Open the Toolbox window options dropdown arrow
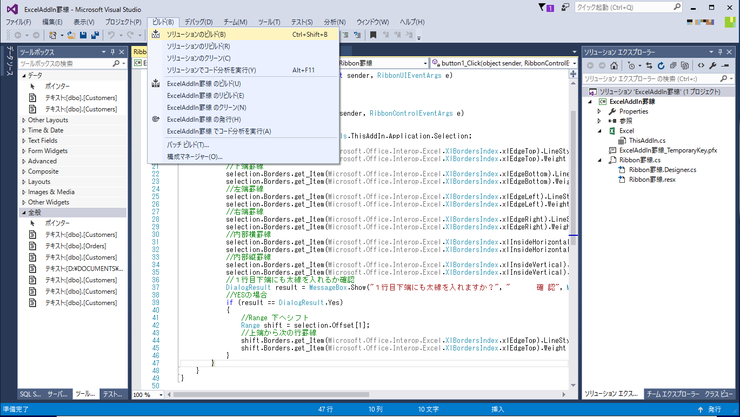The image size is (740, 417). (x=103, y=52)
